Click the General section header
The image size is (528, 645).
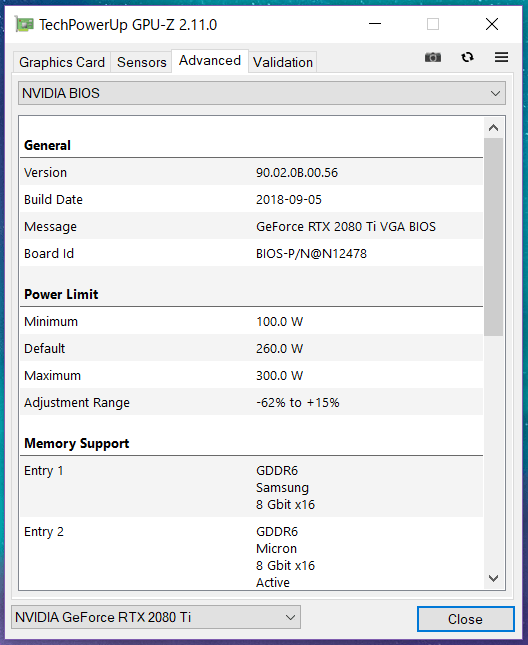point(47,145)
